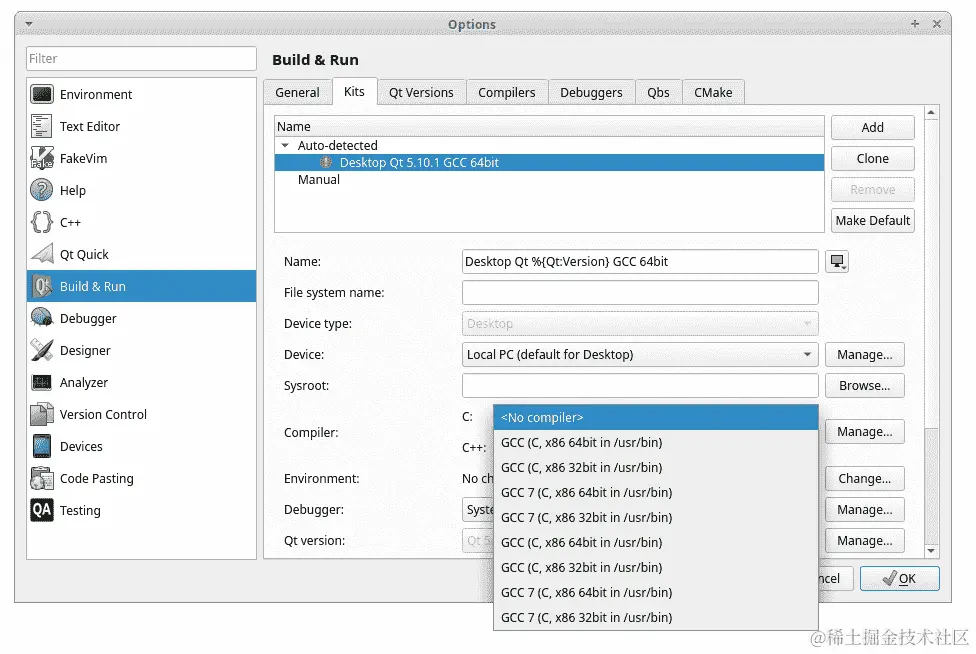The image size is (976, 654).
Task: Switch to the General tab
Action: pos(298,92)
